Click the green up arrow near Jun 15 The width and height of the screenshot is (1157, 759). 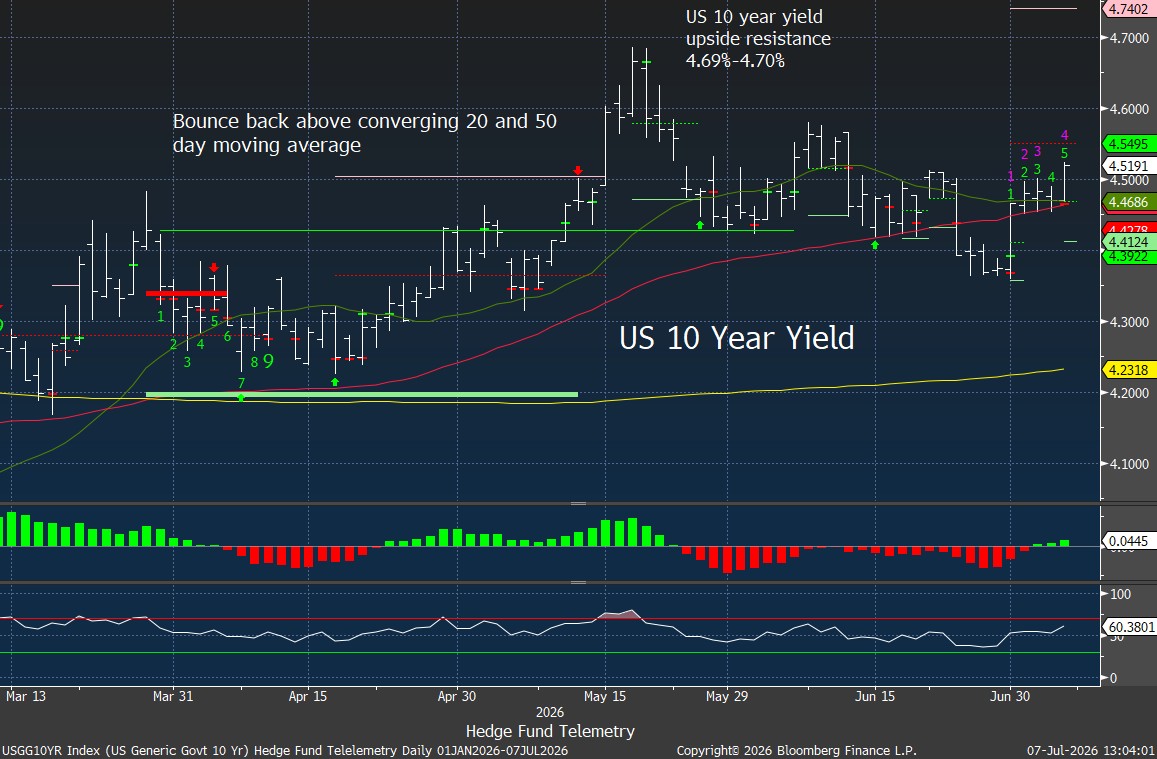click(875, 244)
